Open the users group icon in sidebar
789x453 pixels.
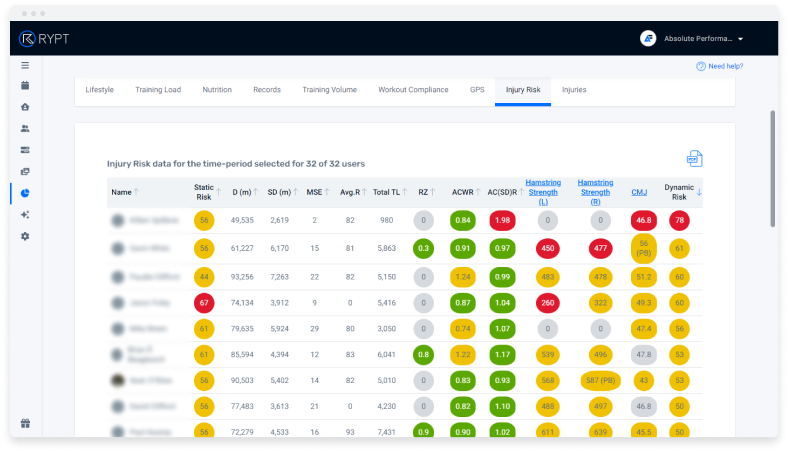click(25, 128)
